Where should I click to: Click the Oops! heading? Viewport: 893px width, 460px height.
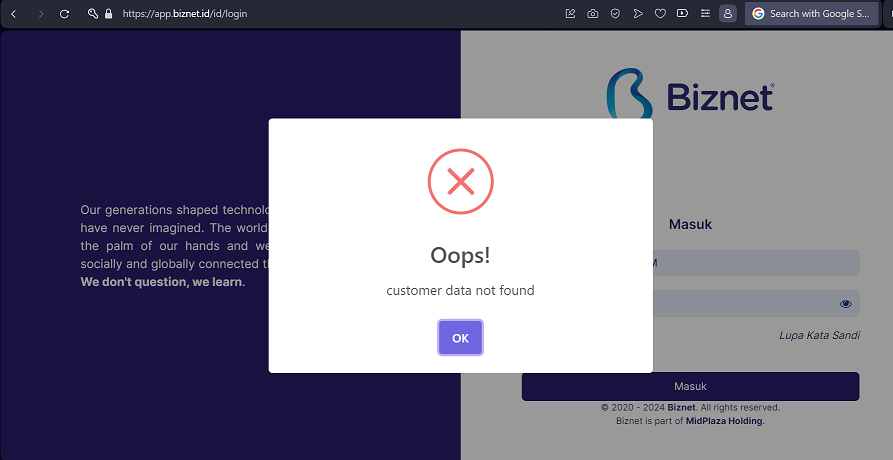coord(460,255)
